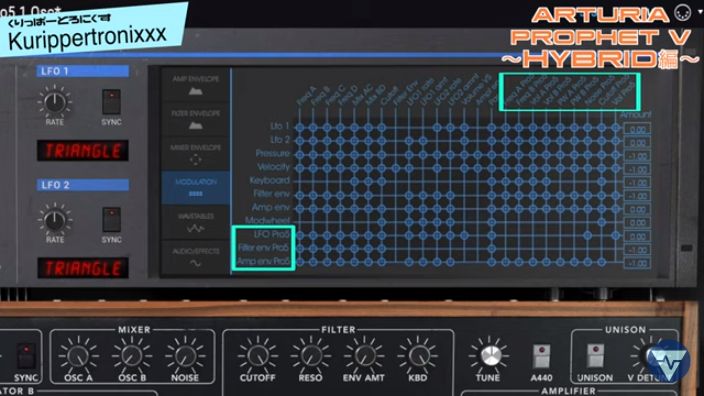Click the Filter Reso knob
Viewport: 704px width, 396px height.
point(310,356)
